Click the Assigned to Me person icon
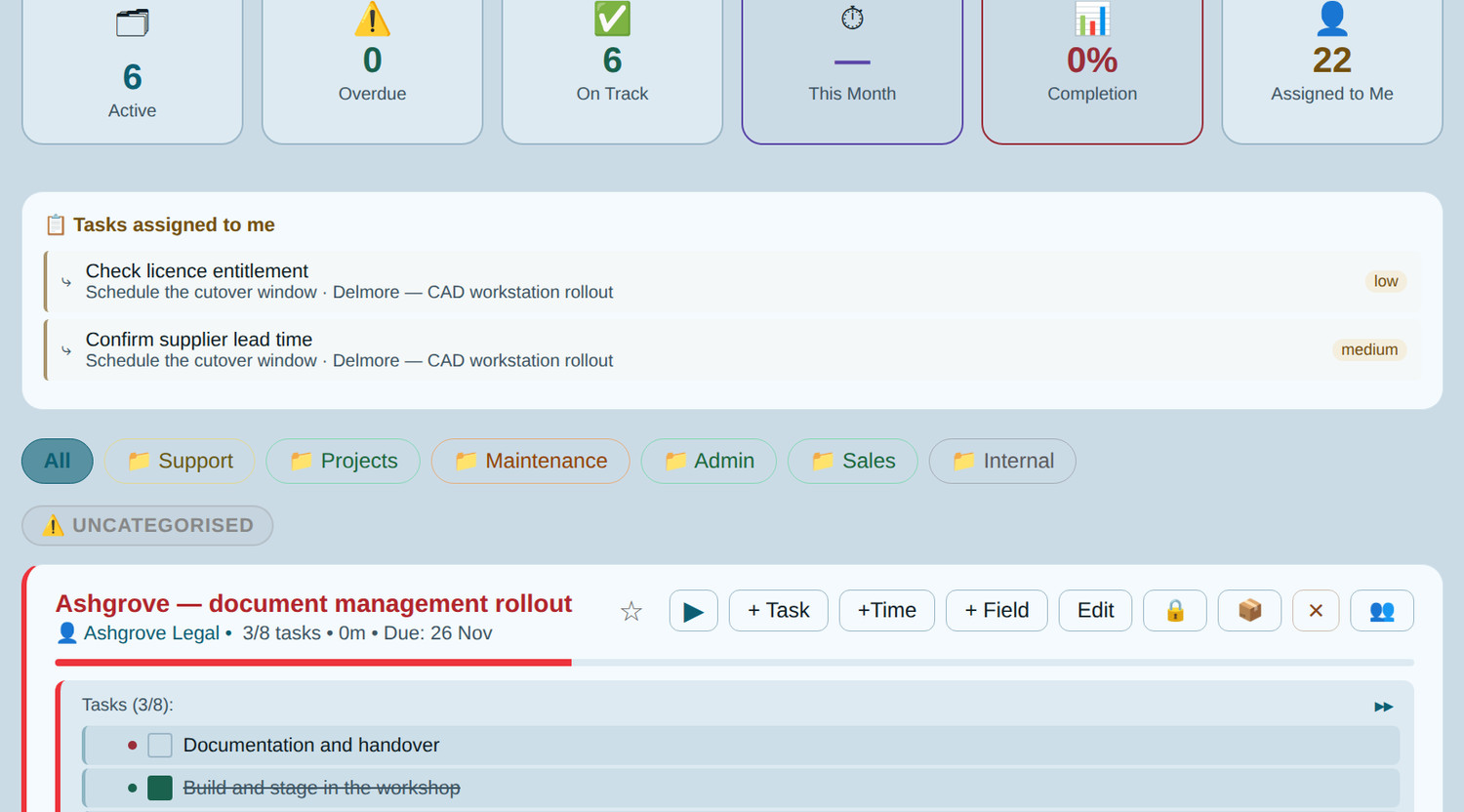Viewport: 1464px width, 812px height. click(x=1332, y=19)
